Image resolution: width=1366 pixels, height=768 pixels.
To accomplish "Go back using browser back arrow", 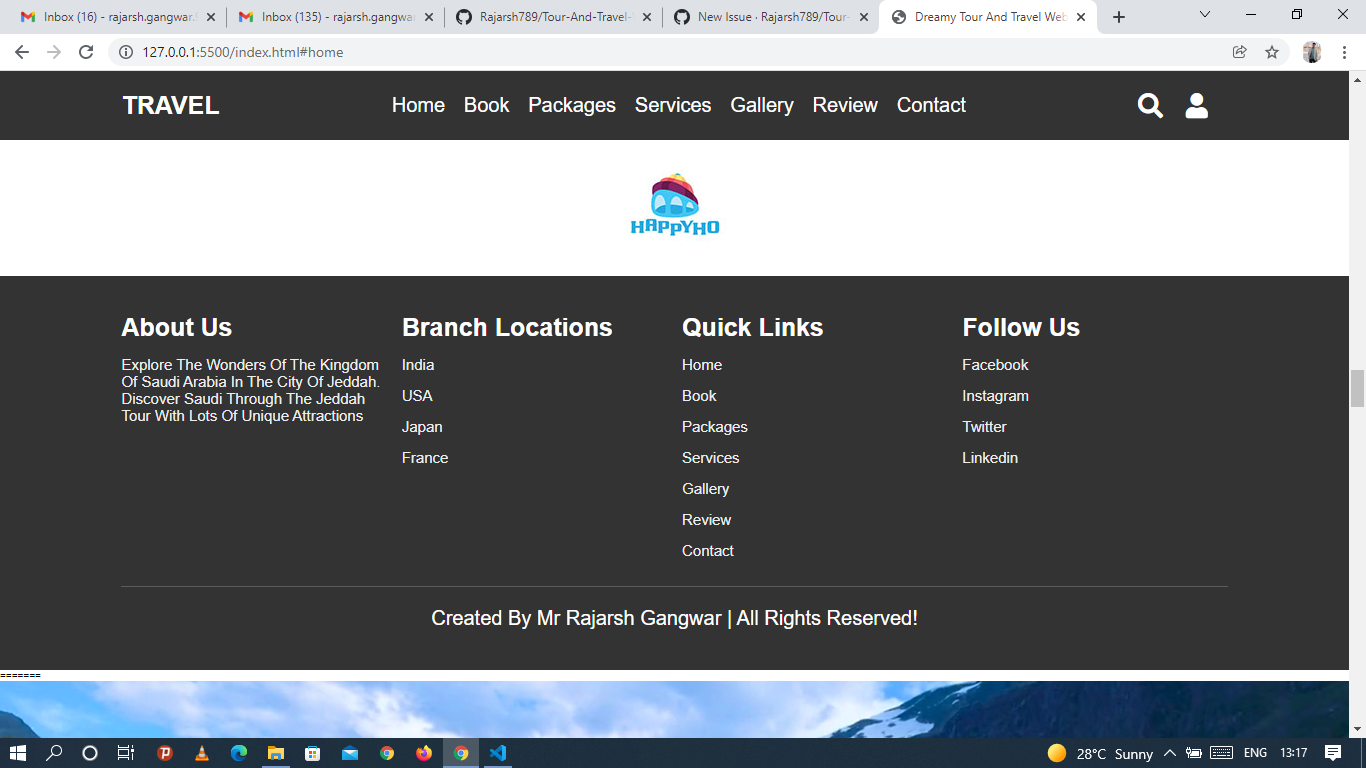I will coord(22,52).
